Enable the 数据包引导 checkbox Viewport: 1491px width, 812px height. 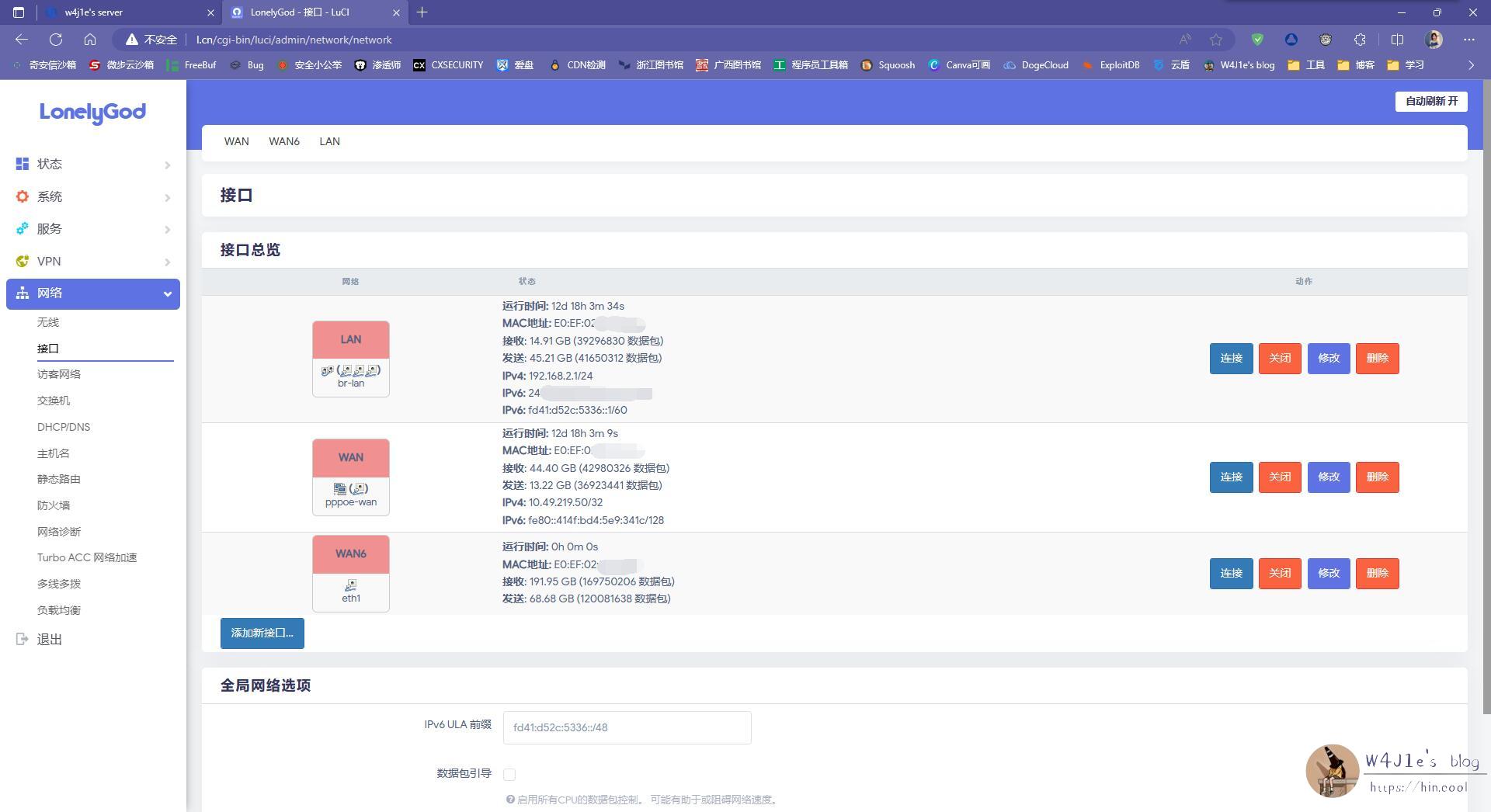tap(509, 774)
